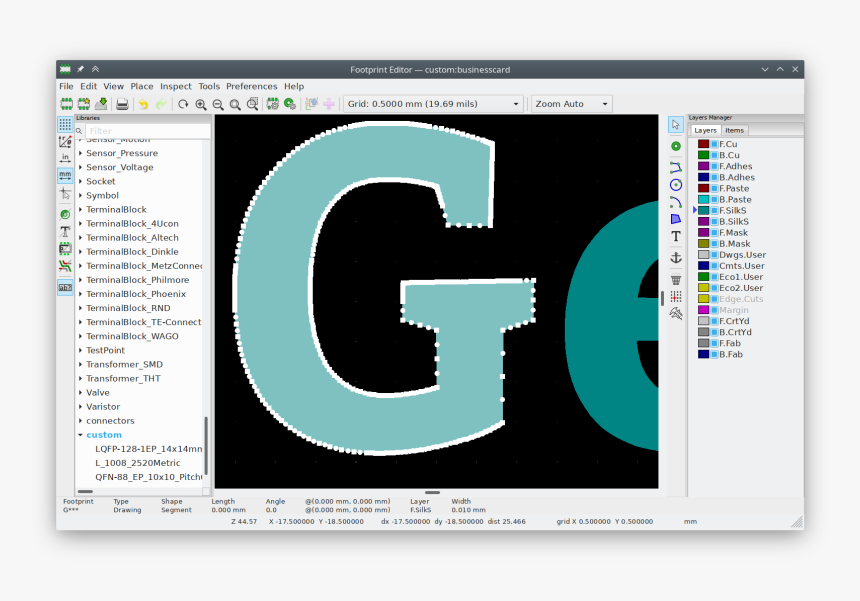Image resolution: width=860 pixels, height=601 pixels.
Task: Toggle pads outline sketch mode
Action: coord(65,214)
